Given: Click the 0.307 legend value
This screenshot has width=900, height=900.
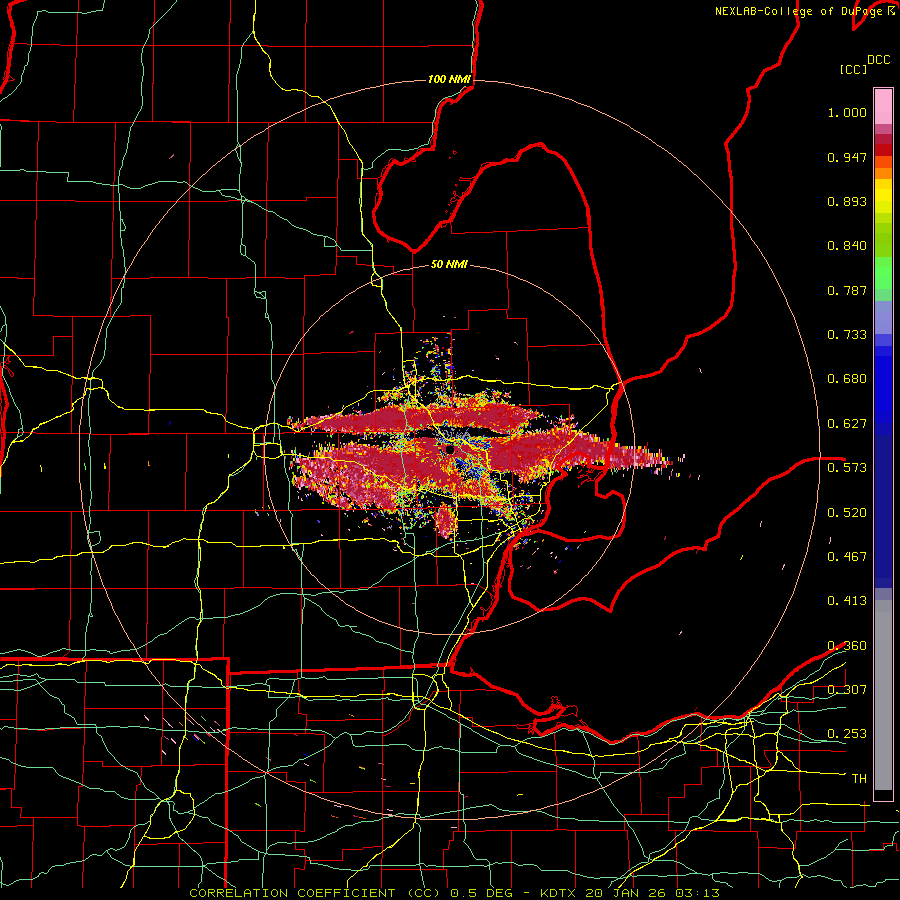Looking at the screenshot, I should pyautogui.click(x=847, y=690).
